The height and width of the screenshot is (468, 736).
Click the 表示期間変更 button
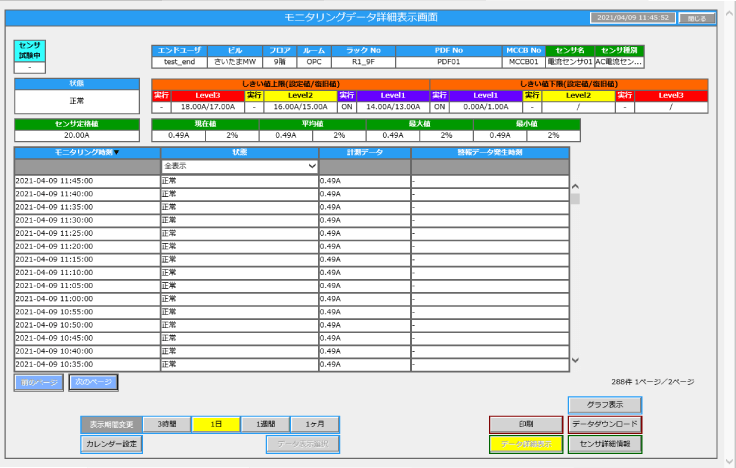pyautogui.click(x=111, y=424)
